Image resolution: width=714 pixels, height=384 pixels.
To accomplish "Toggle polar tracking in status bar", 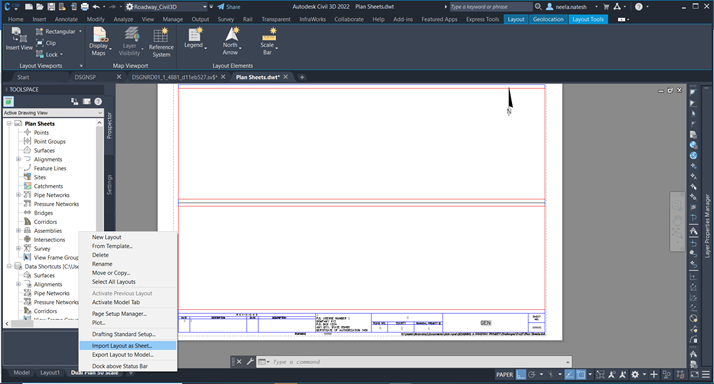I will point(532,374).
